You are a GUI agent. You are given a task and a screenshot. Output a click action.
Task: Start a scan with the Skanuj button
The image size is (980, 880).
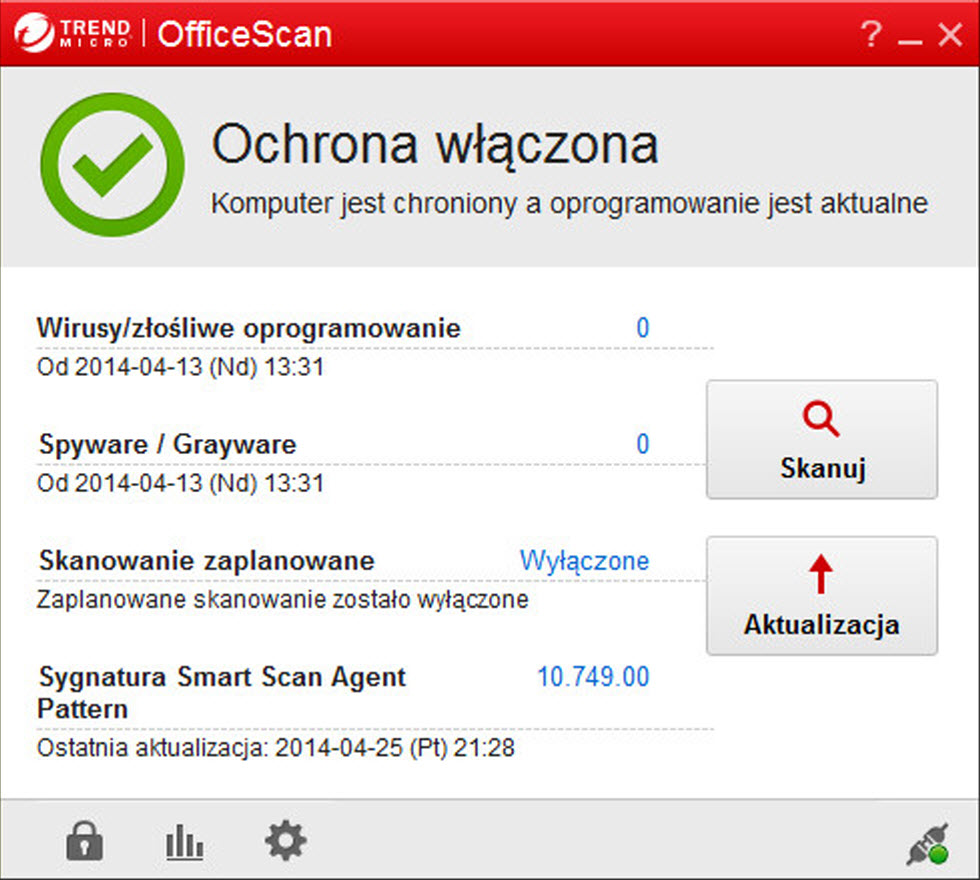pyautogui.click(x=821, y=440)
